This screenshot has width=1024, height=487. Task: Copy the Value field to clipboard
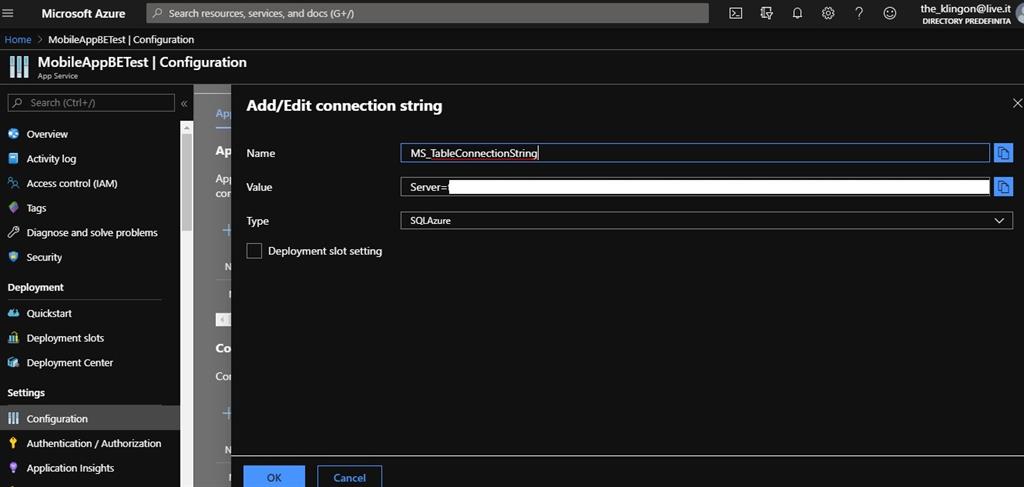click(x=1003, y=187)
